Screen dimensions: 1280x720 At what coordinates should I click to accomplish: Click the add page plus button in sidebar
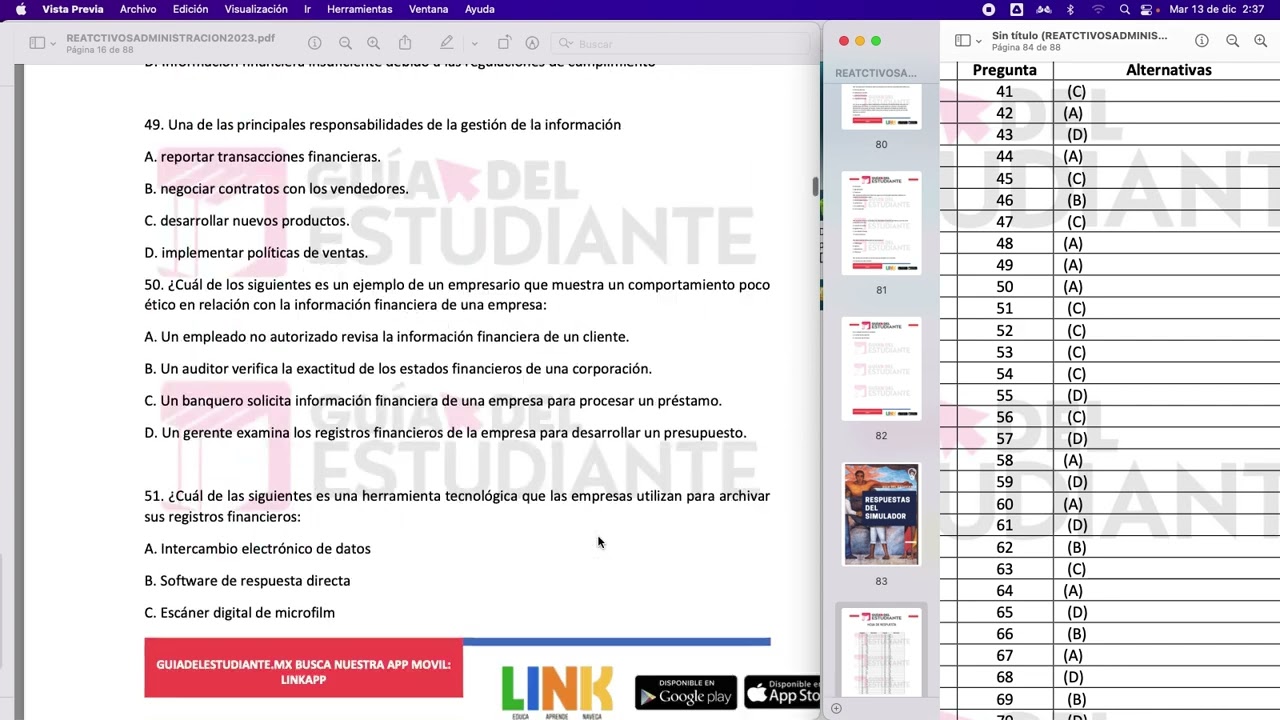(836, 708)
